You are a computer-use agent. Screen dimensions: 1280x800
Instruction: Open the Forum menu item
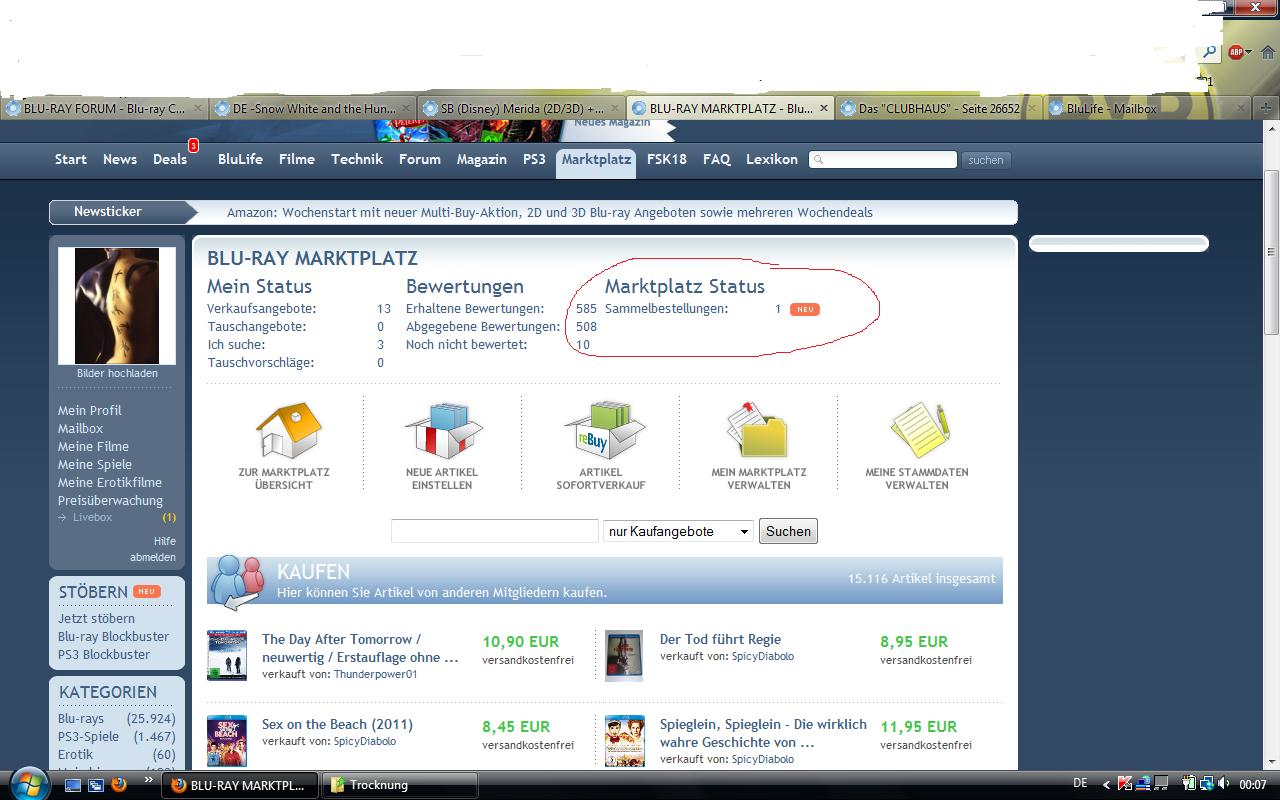click(419, 159)
